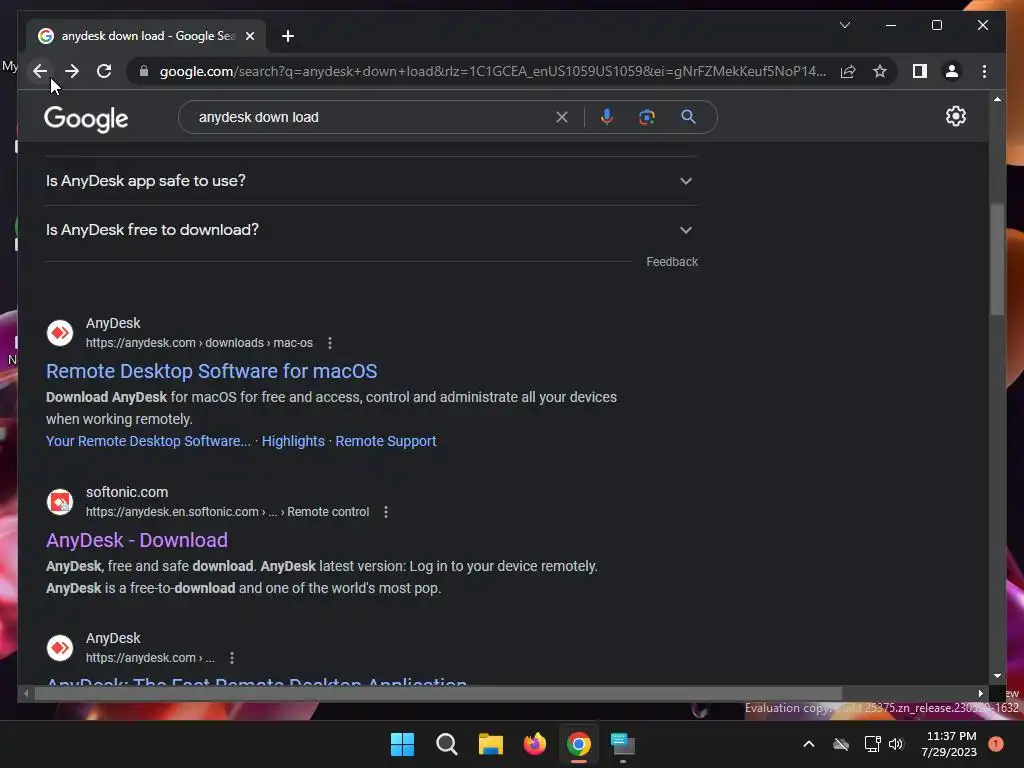Click scrollbar down arrow

(997, 676)
